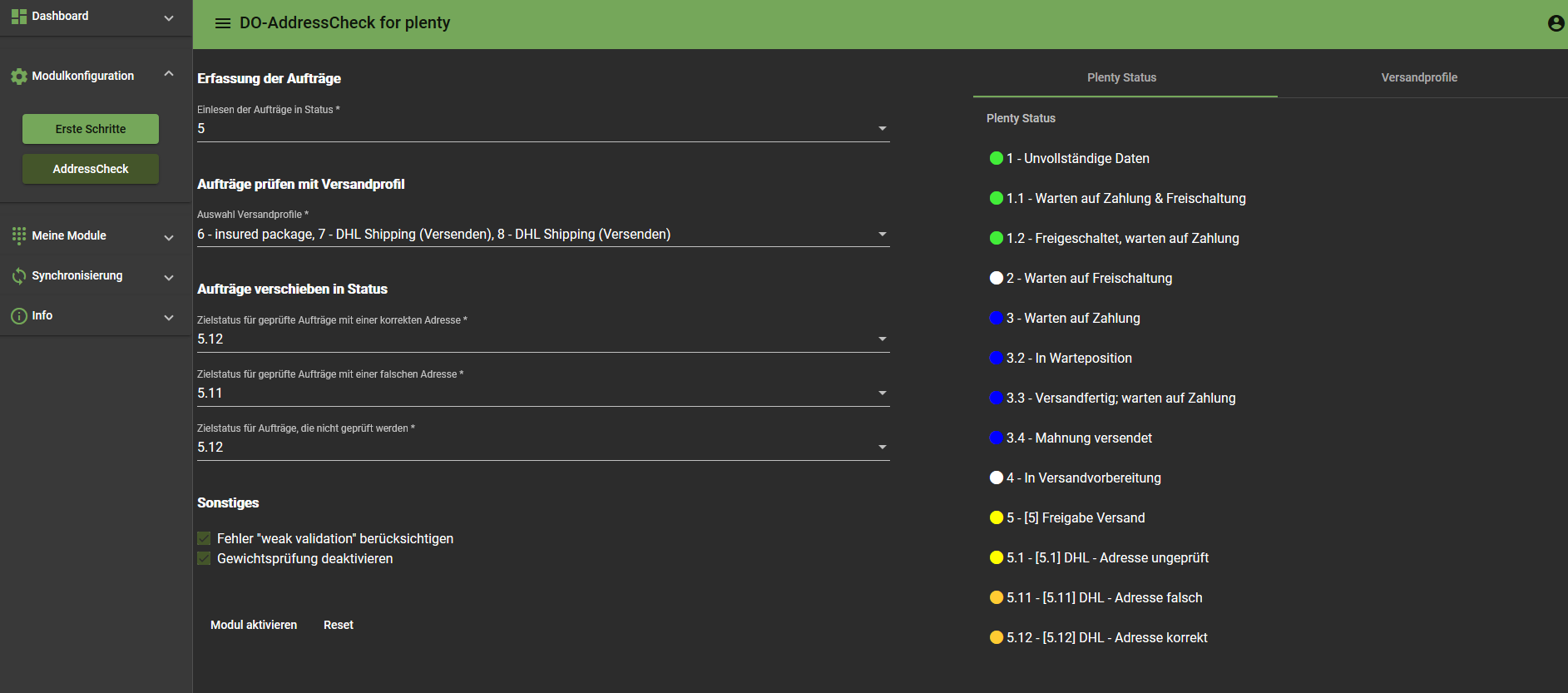Open the Erste Schritte page
The width and height of the screenshot is (1568, 693).
click(91, 129)
